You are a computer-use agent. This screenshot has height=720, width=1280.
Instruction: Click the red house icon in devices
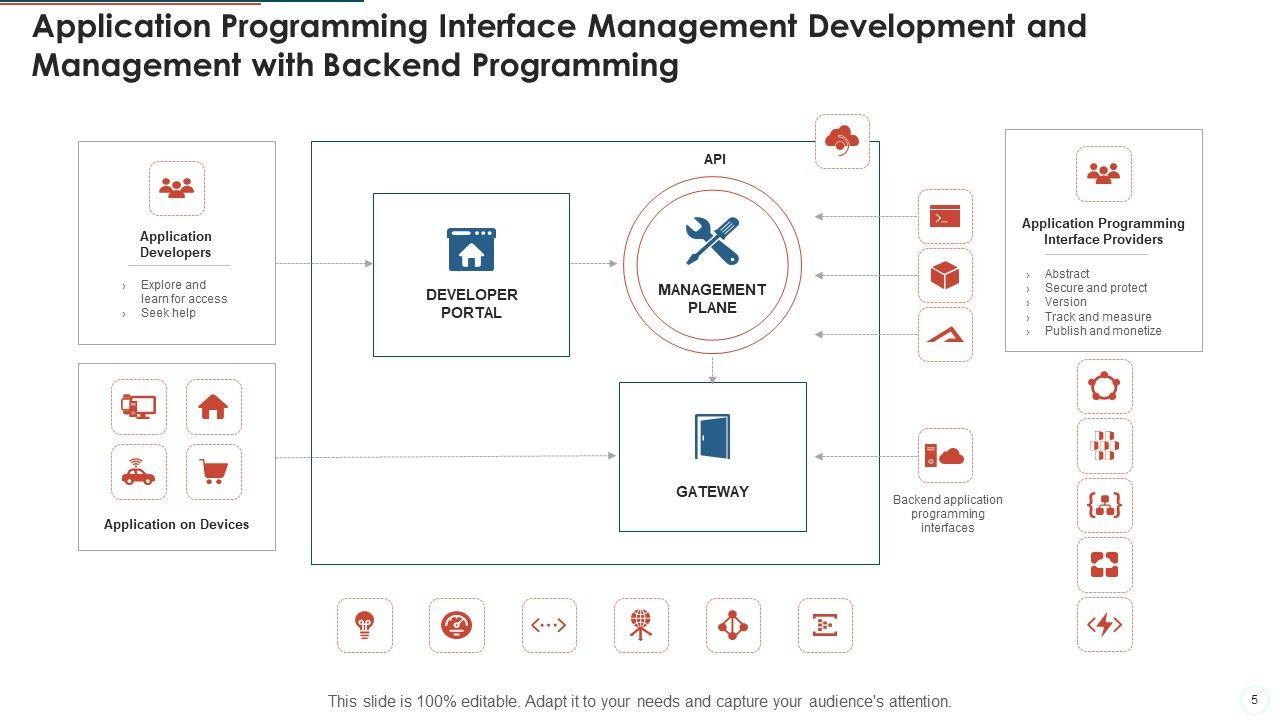click(x=213, y=407)
